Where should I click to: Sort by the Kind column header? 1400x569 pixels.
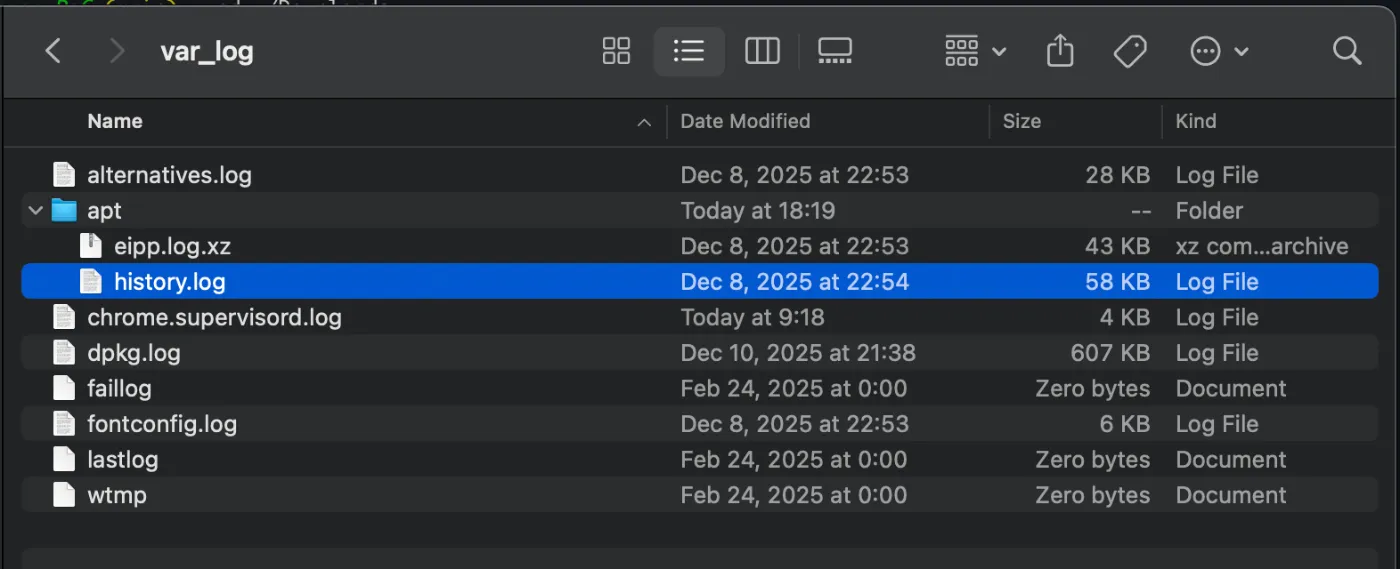(x=1196, y=122)
